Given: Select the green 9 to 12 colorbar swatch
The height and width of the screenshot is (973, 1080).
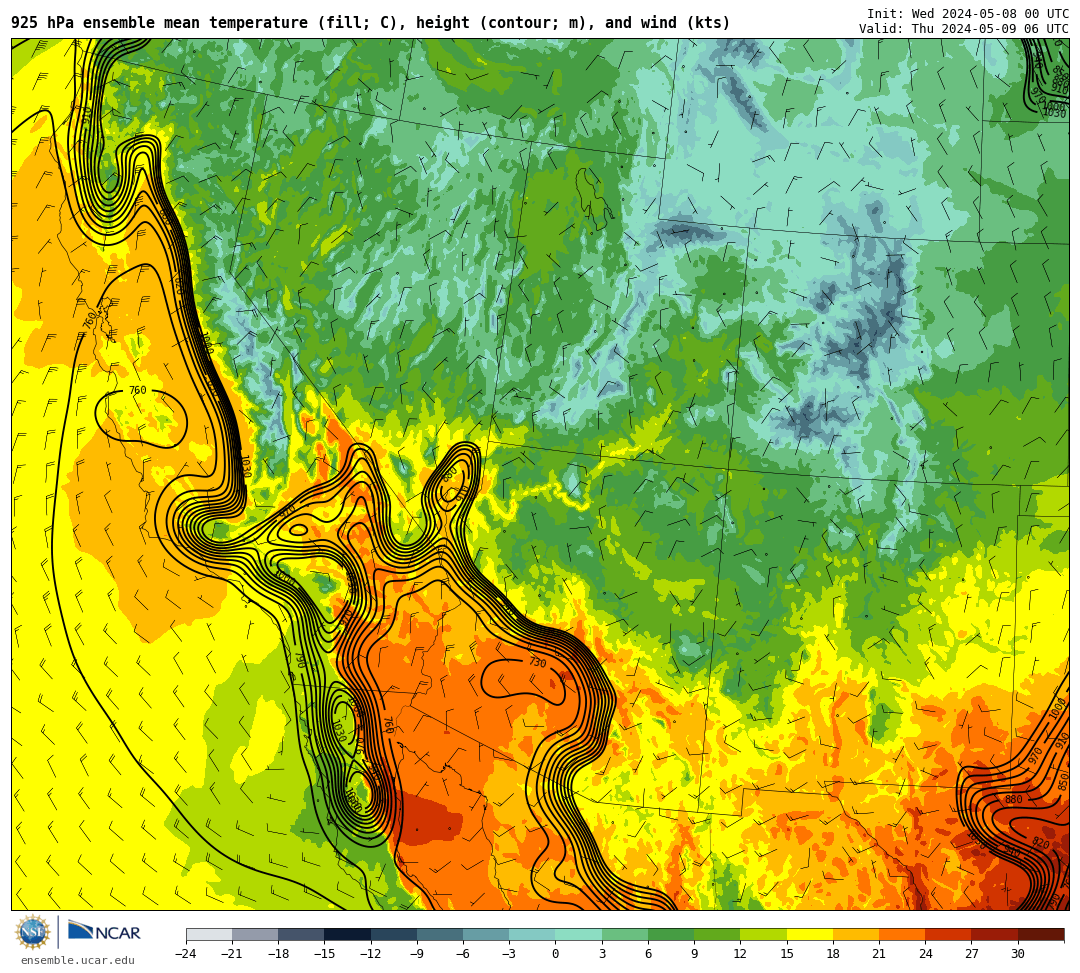Looking at the screenshot, I should [x=718, y=934].
